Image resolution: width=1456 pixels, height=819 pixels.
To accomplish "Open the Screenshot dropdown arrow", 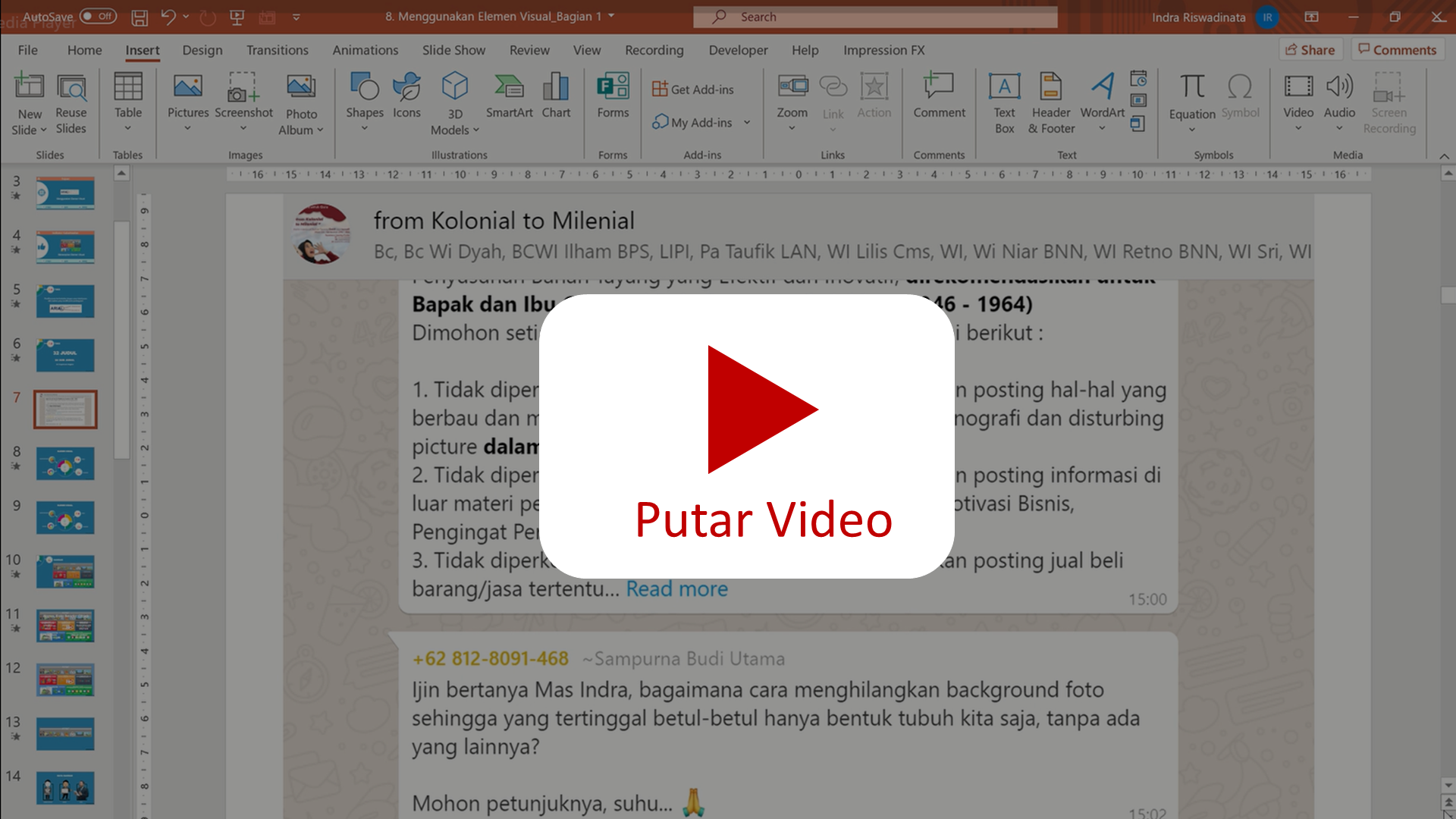I will tap(243, 129).
